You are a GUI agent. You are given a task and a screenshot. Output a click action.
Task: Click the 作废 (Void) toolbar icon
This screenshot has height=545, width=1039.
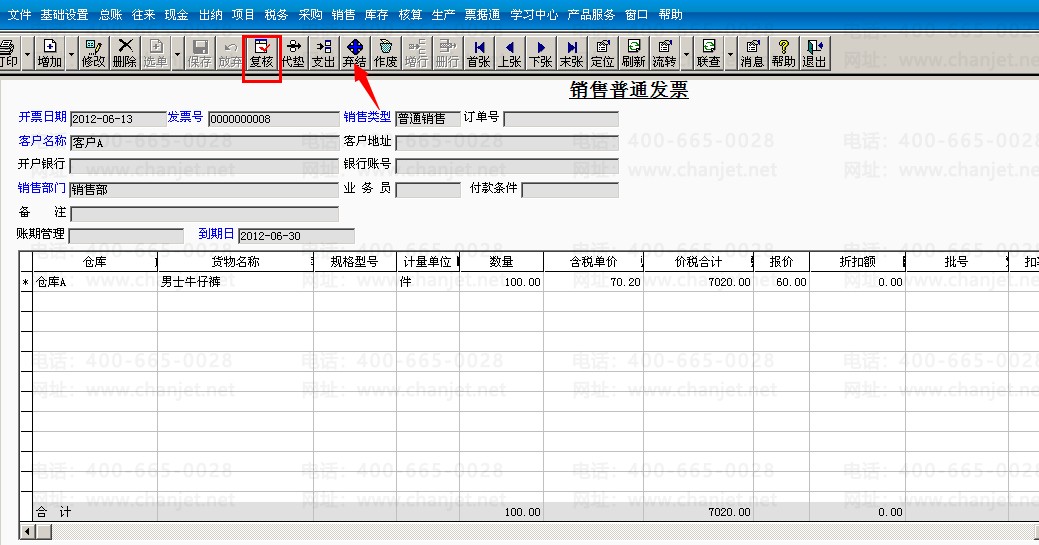(x=386, y=53)
